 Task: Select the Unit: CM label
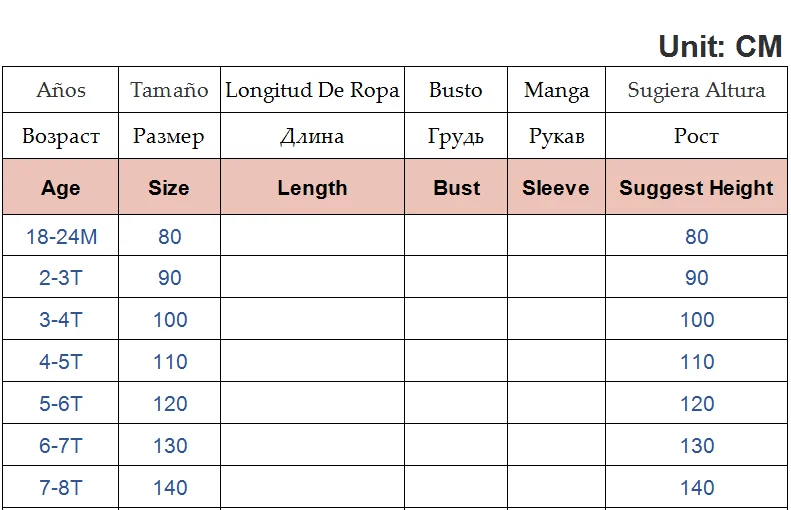coord(720,46)
